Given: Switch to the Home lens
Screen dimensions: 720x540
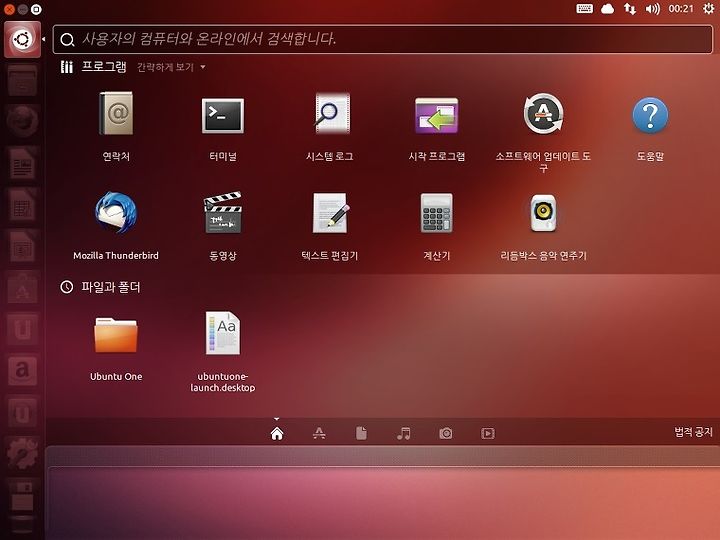Looking at the screenshot, I should (277, 433).
